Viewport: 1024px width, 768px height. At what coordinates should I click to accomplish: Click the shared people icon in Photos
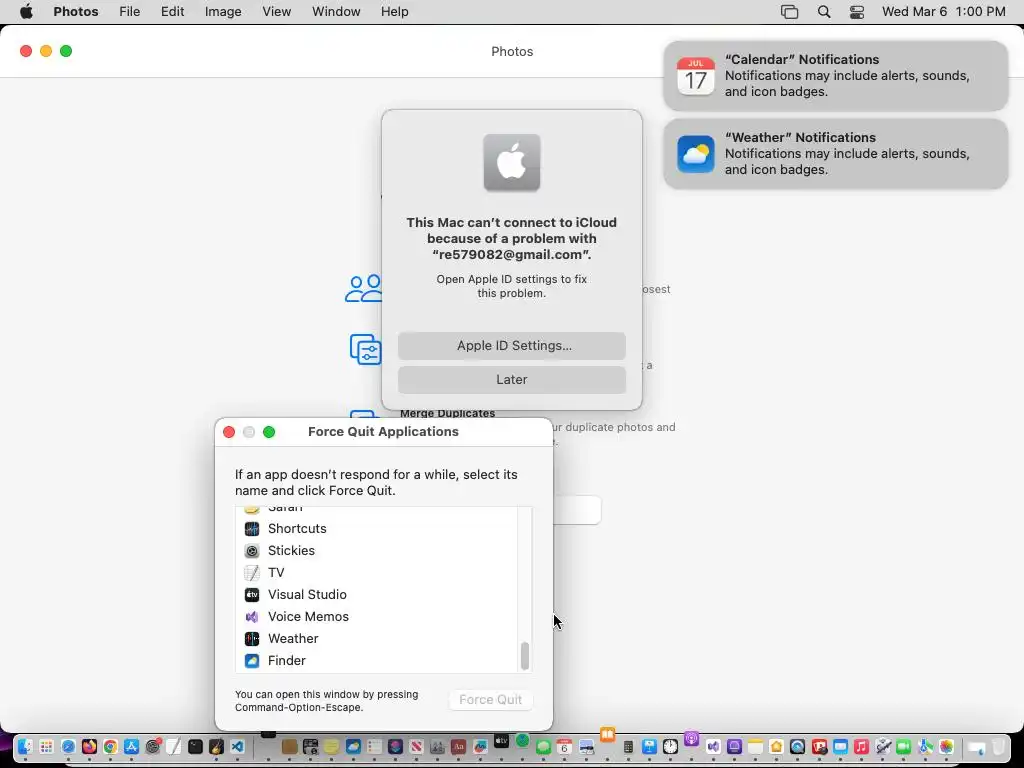click(364, 288)
